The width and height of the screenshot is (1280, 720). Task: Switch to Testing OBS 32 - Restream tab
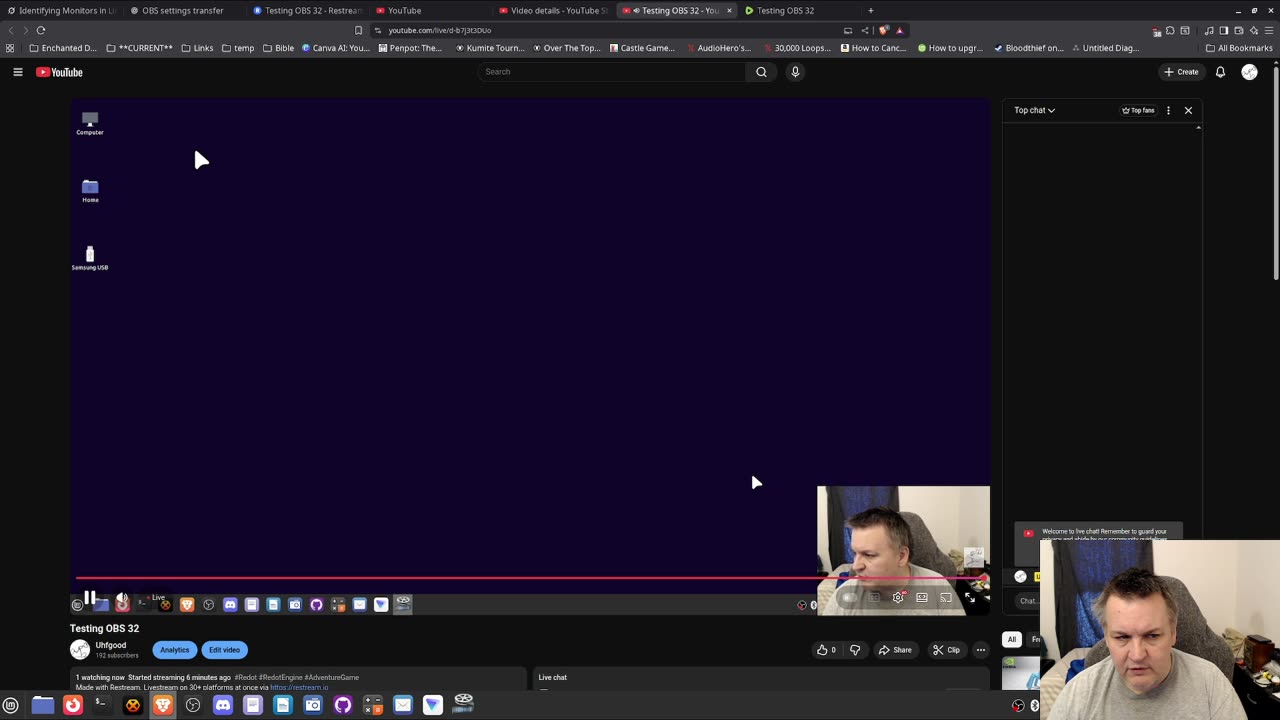(306, 10)
